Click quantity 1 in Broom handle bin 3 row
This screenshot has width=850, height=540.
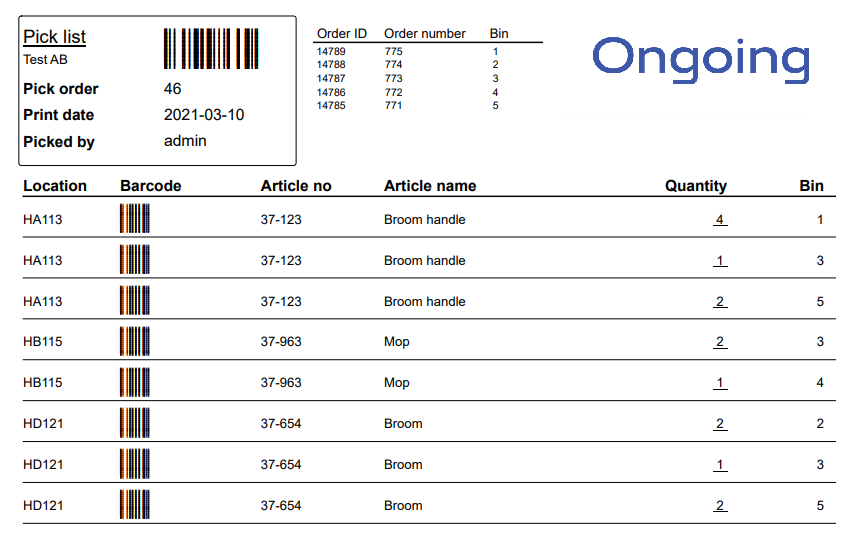[x=720, y=261]
